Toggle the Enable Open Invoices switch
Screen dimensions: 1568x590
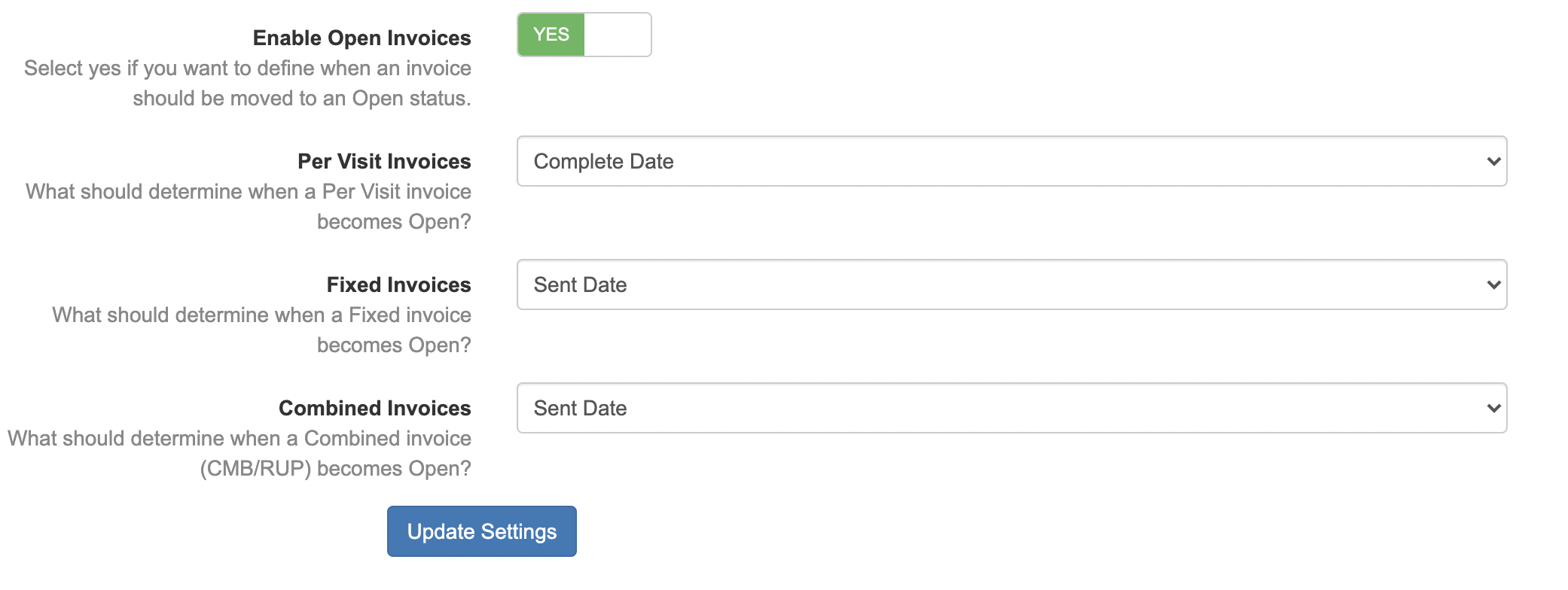point(584,35)
